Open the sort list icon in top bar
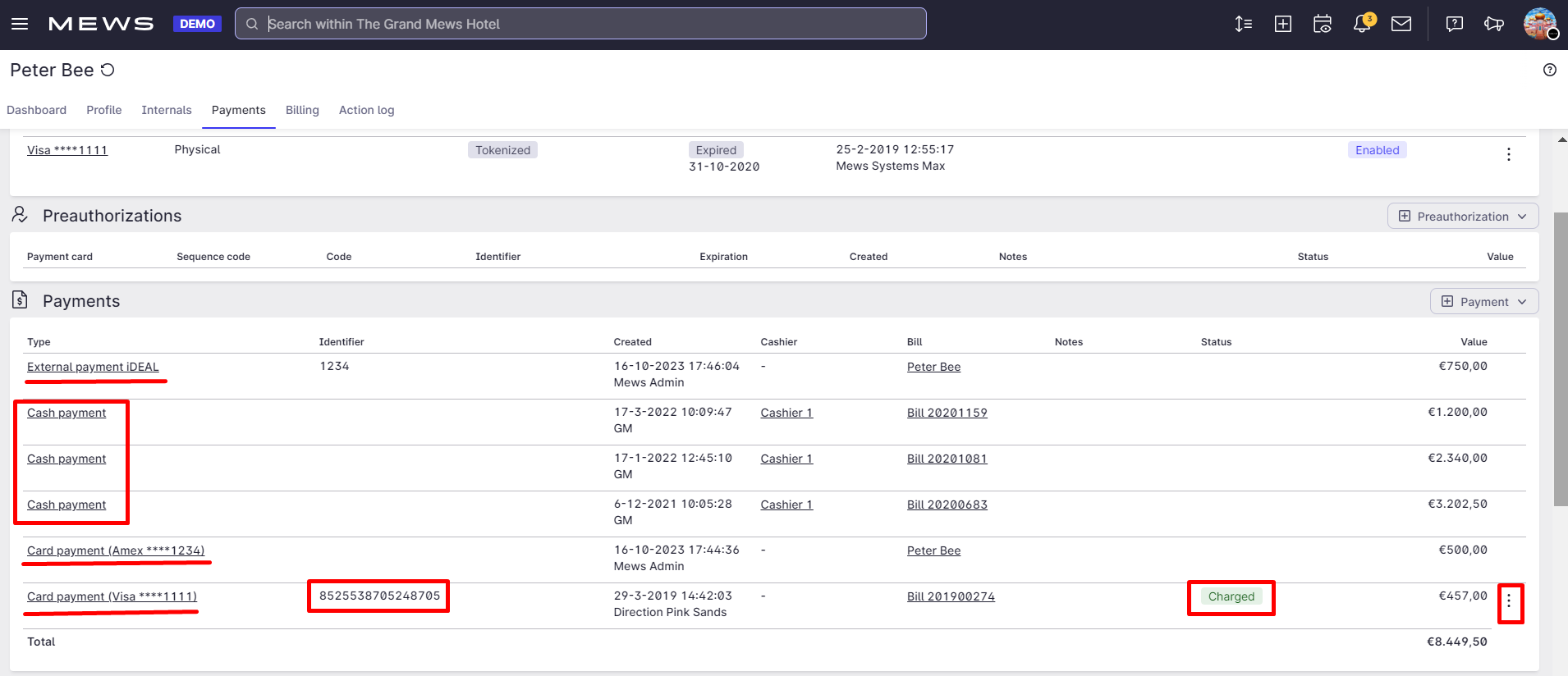1568x676 pixels. 1243,24
